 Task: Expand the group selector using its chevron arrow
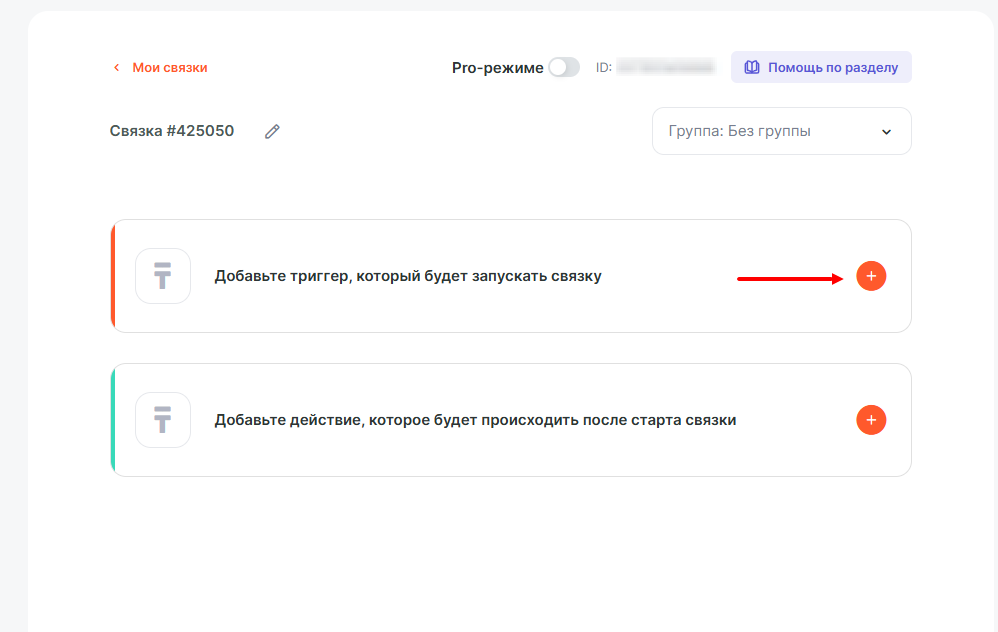click(x=886, y=132)
